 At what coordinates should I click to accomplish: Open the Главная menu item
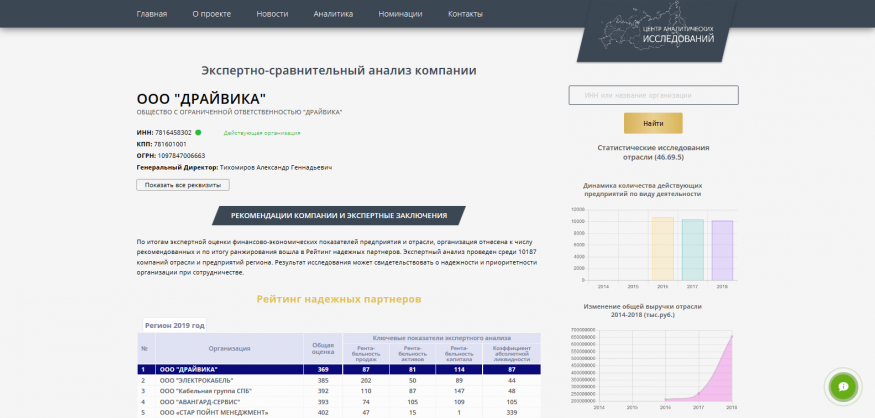coord(152,14)
